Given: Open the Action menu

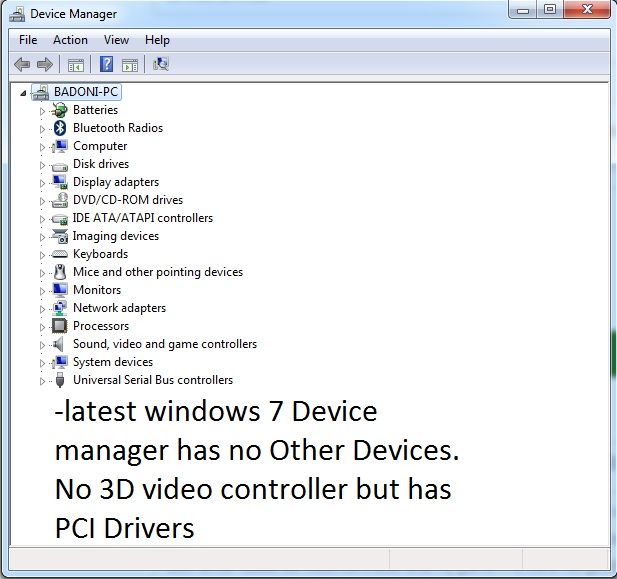Looking at the screenshot, I should [70, 40].
